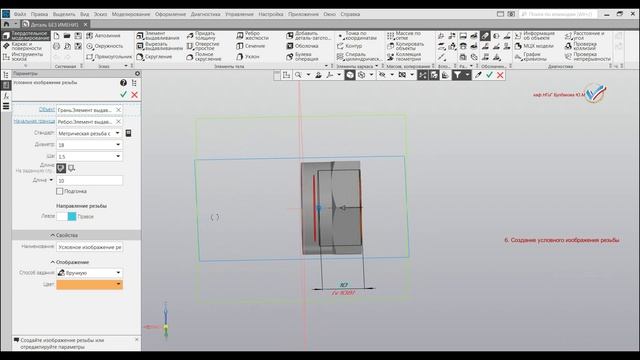Click the new document icon in ribbon
Screen dimensions: 640x360
coord(57,36)
